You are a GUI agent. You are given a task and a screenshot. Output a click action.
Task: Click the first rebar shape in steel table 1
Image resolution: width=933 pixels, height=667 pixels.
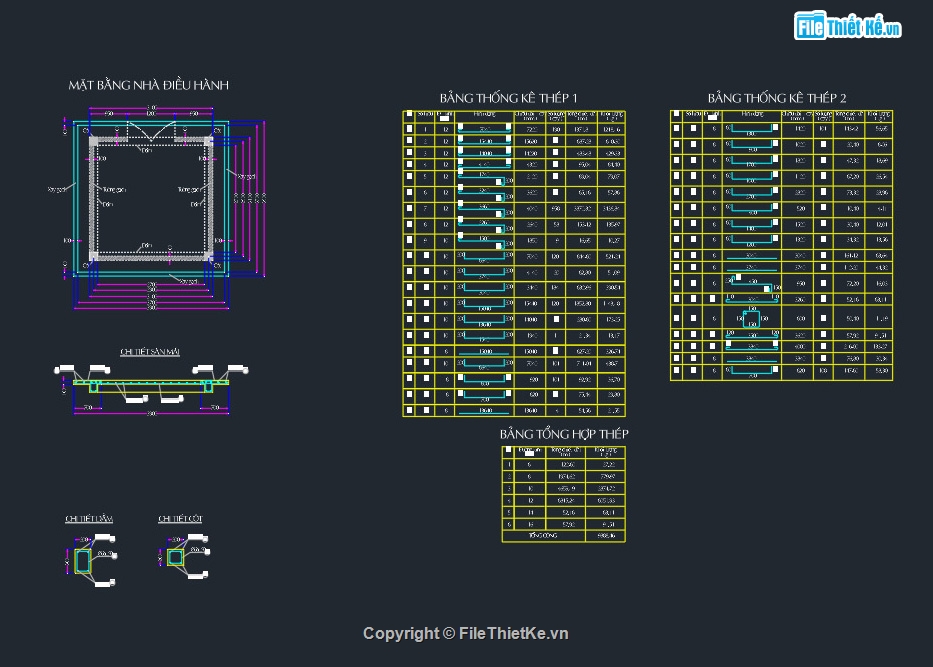[485, 130]
